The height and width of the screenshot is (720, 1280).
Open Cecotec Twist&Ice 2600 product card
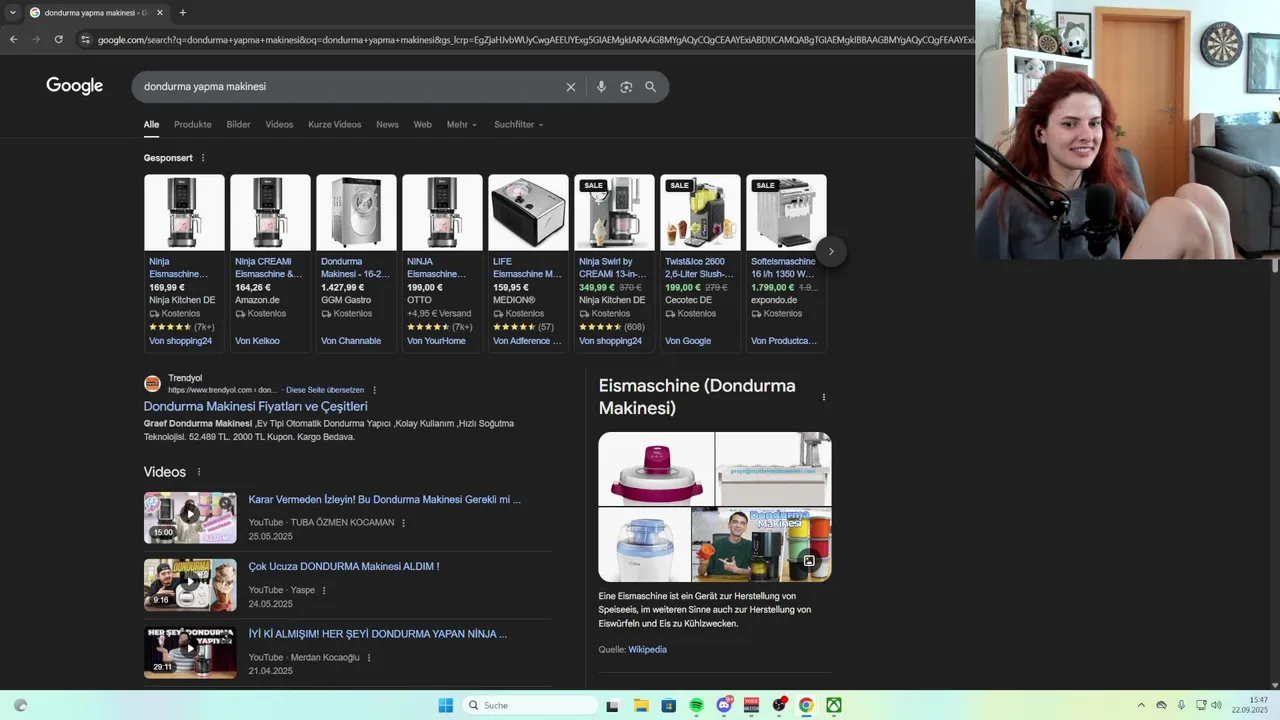(700, 263)
